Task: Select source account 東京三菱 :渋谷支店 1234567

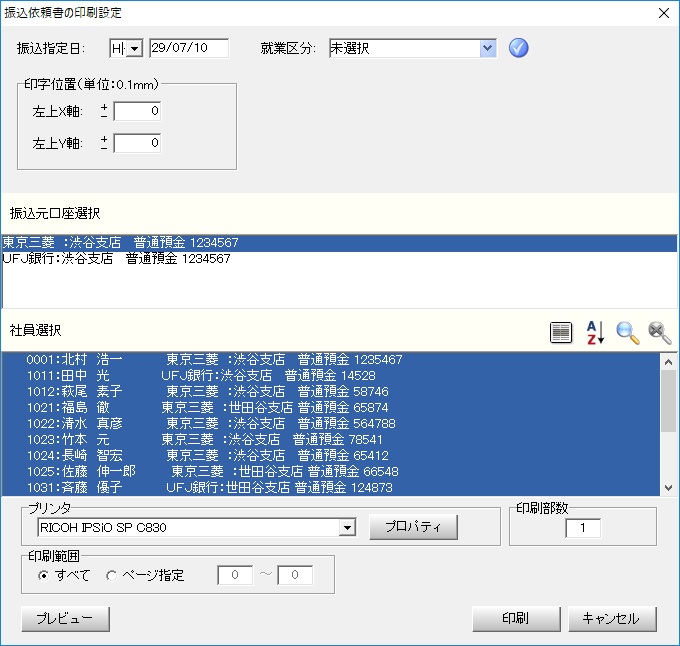Action: 339,243
